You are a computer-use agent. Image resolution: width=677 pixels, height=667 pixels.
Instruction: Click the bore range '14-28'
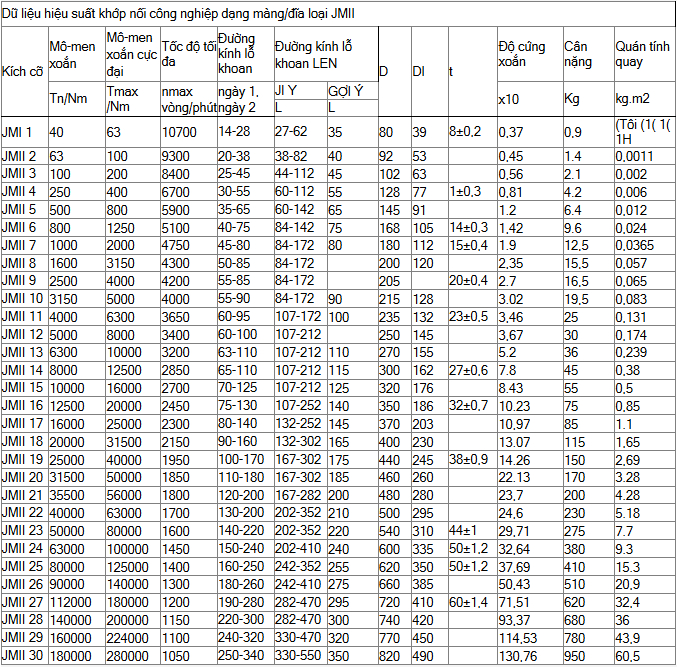click(234, 131)
